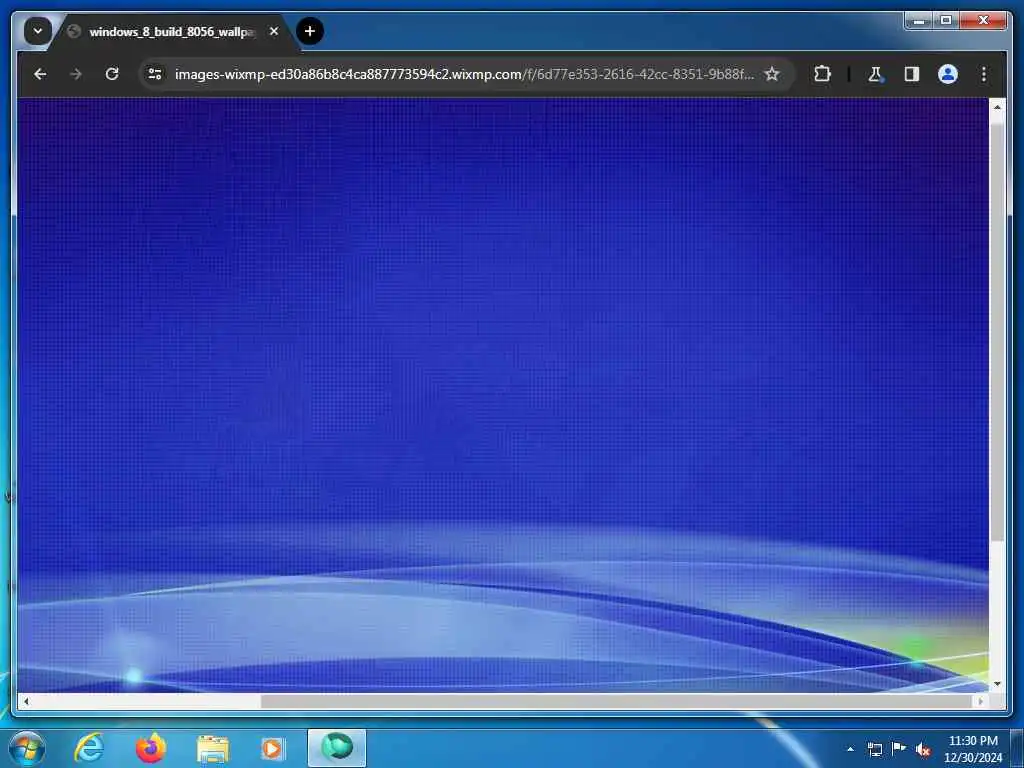
Task: Maximize the browser window
Action: tap(946, 20)
